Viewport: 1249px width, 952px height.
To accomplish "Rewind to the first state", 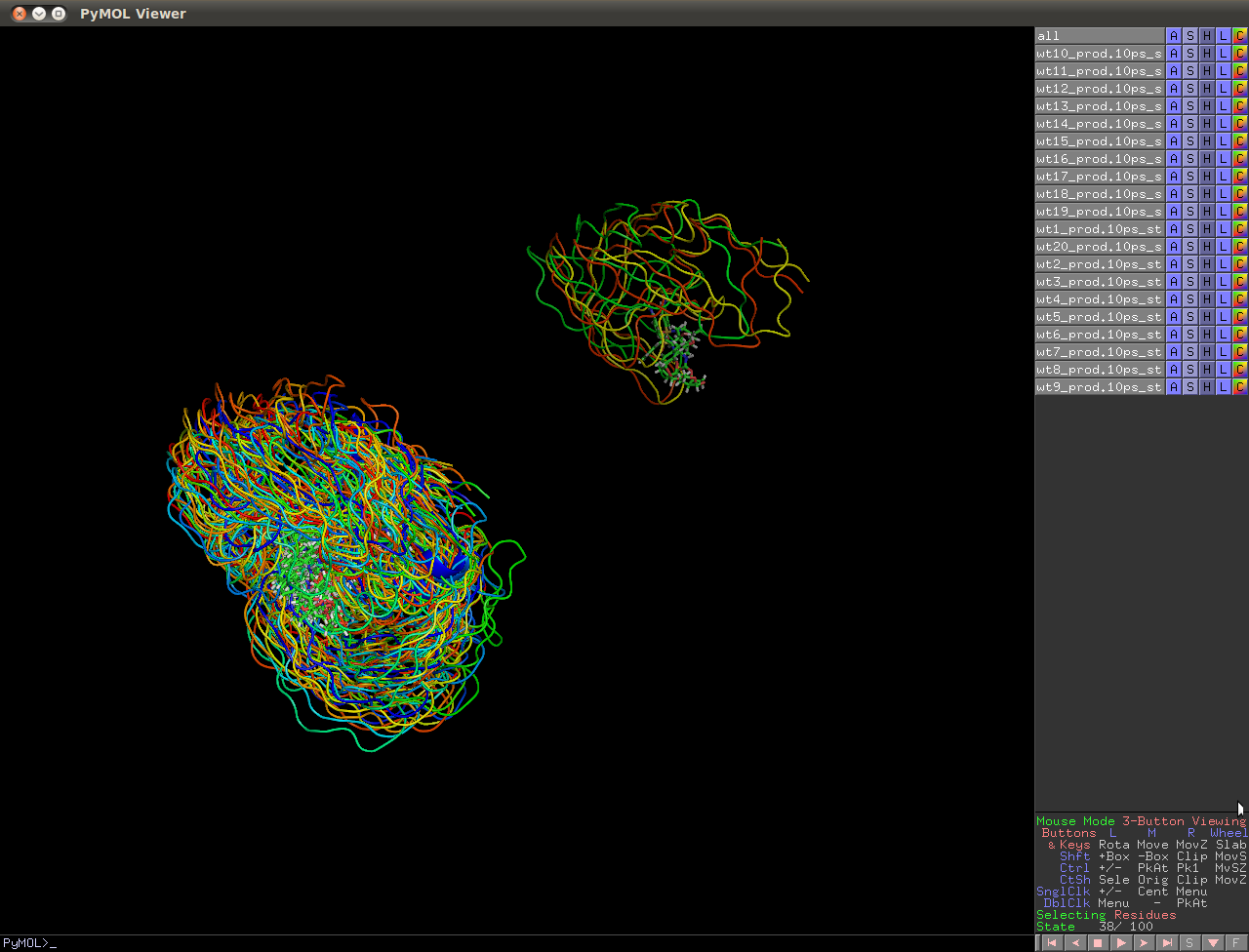I will [x=1052, y=943].
